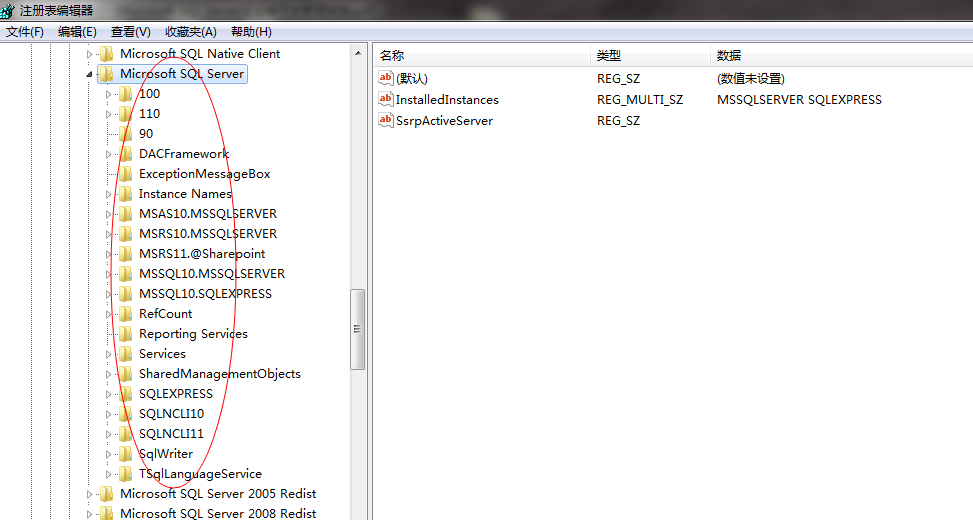Click the tree pane vertical scrollbar thumb

(x=357, y=329)
